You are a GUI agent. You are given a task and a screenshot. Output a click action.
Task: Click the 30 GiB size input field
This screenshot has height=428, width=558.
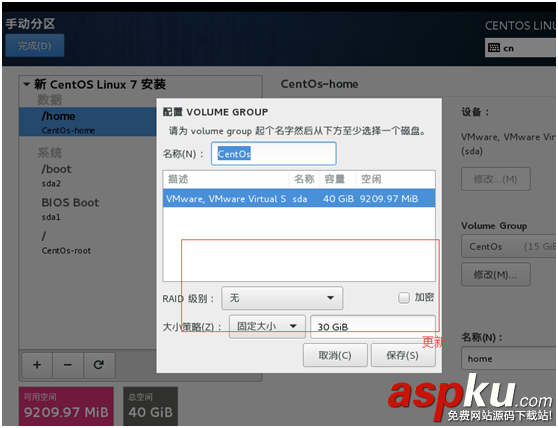(x=373, y=327)
